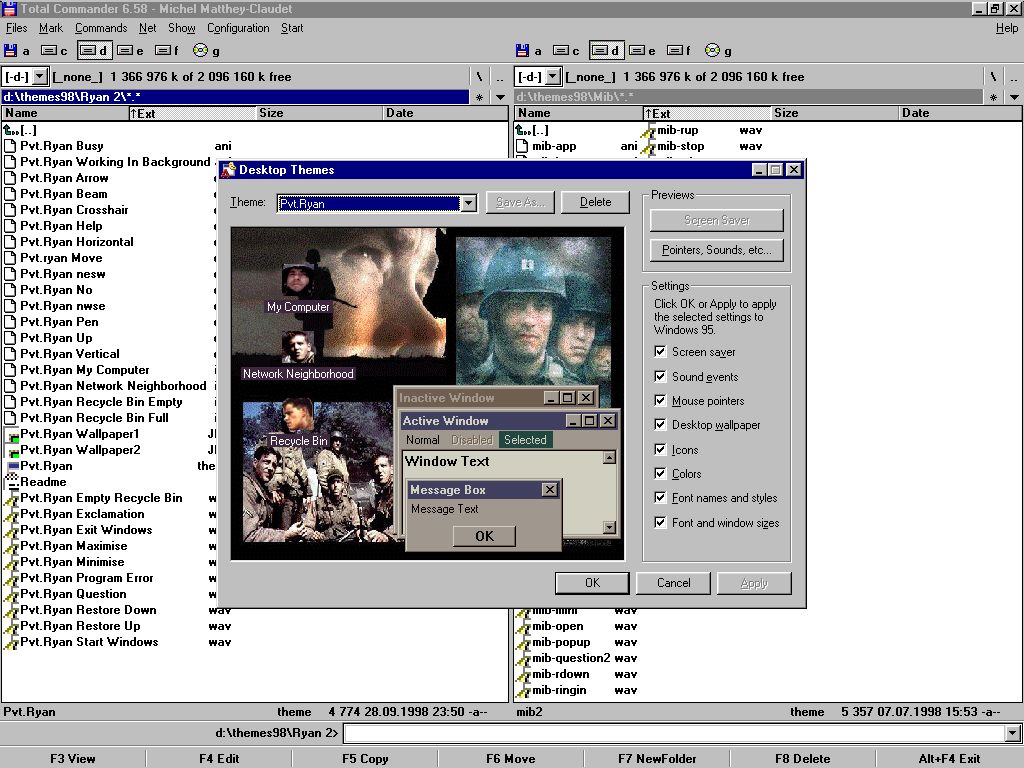Open command line history dropdown
This screenshot has height=768, width=1024.
point(1012,734)
